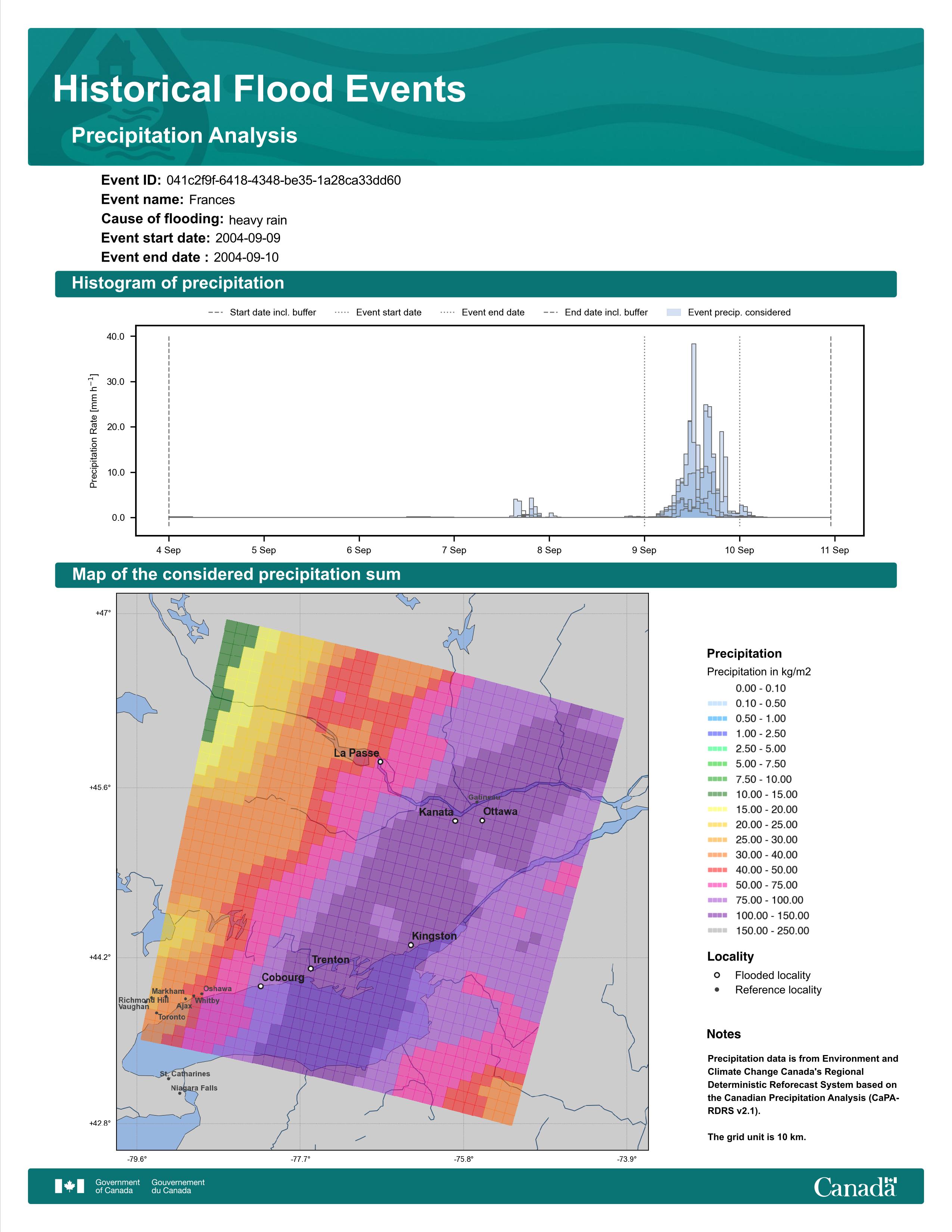This screenshot has width=952, height=1232.
Task: Select the 50.00 - 75.00 legend swatch
Action: (718, 885)
